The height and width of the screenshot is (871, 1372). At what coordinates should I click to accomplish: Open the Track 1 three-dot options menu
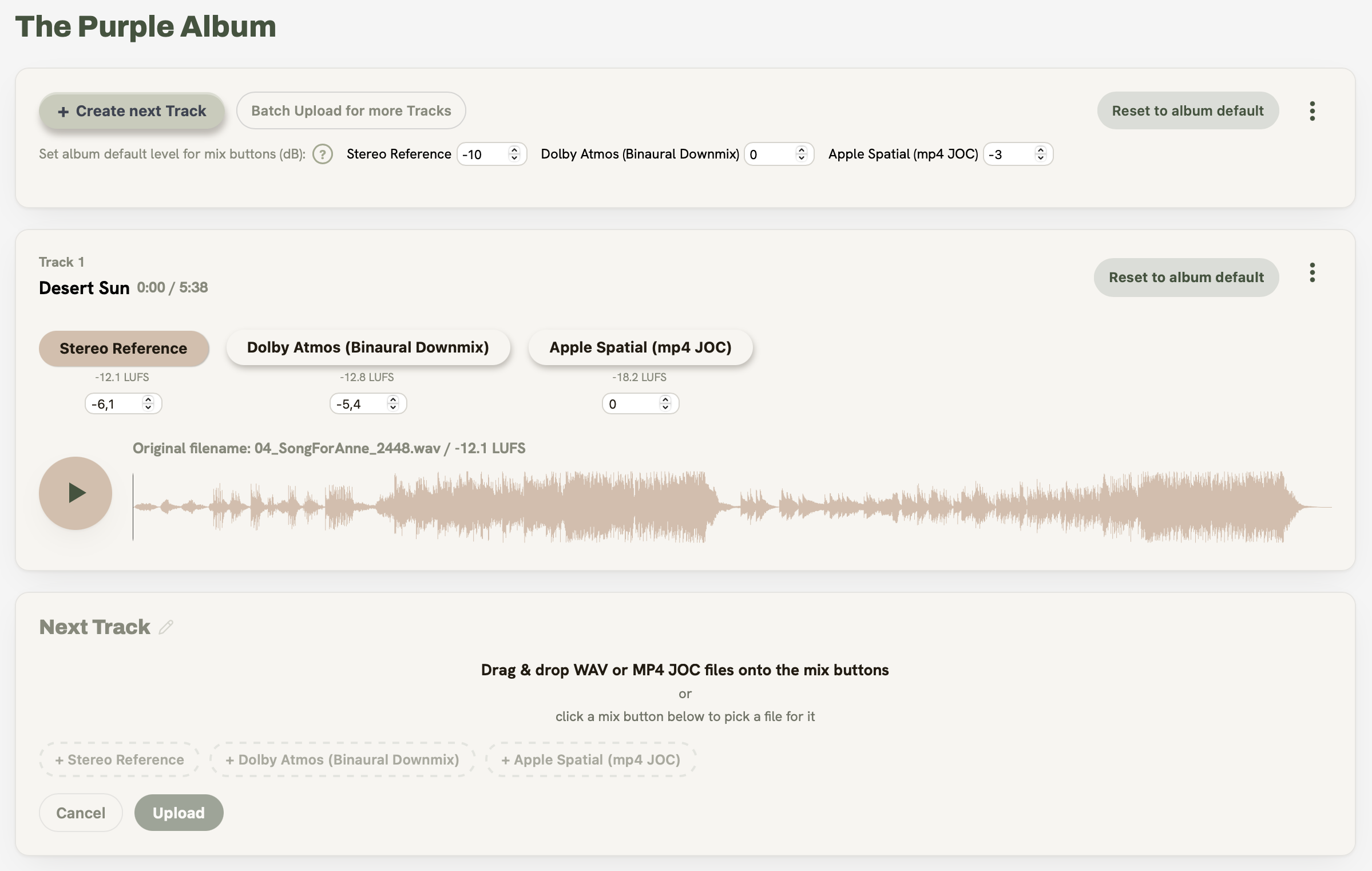pos(1312,272)
